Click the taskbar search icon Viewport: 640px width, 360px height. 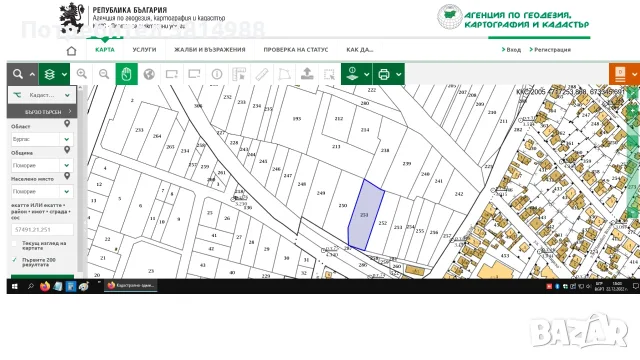click(x=31, y=287)
